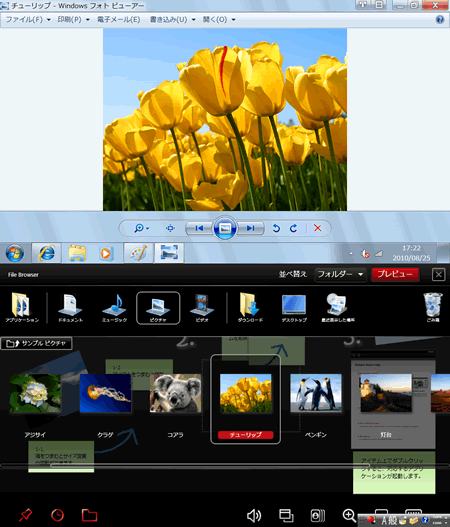Click the red folder icon

coord(89,515)
